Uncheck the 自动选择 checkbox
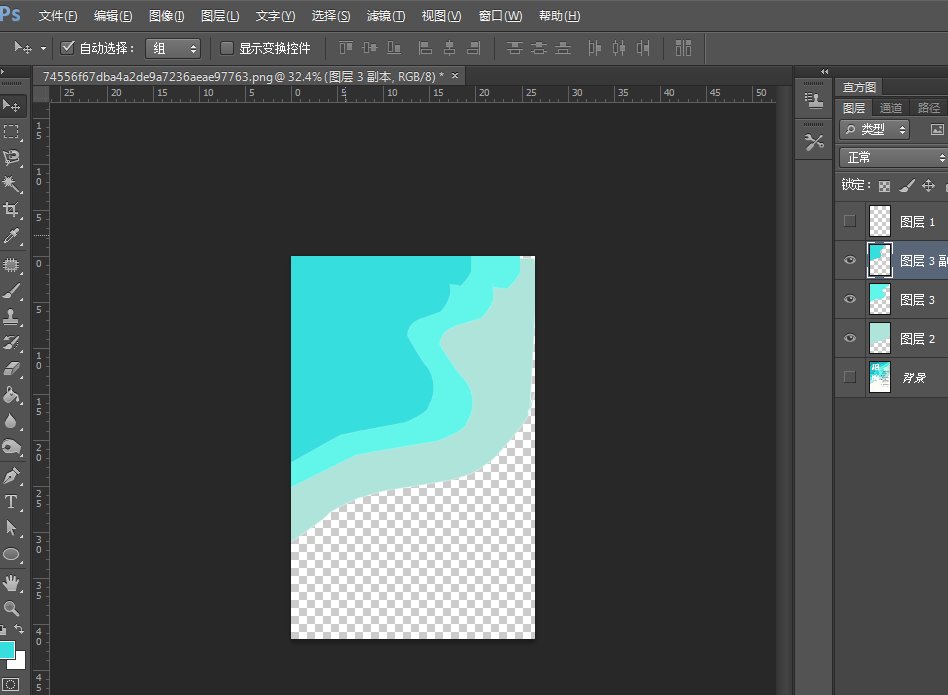This screenshot has height=695, width=948. click(x=68, y=48)
